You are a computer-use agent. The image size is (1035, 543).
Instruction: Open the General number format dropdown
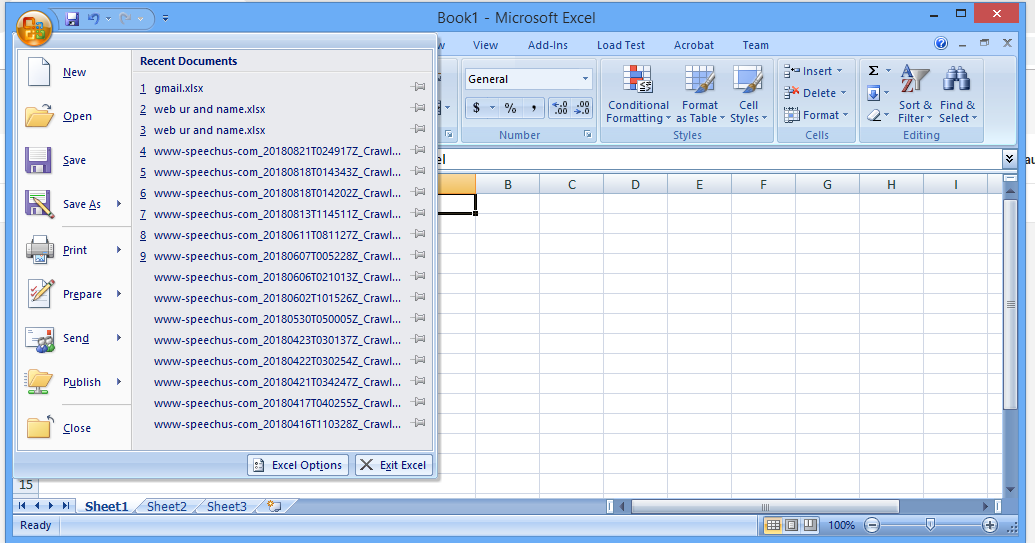click(585, 79)
